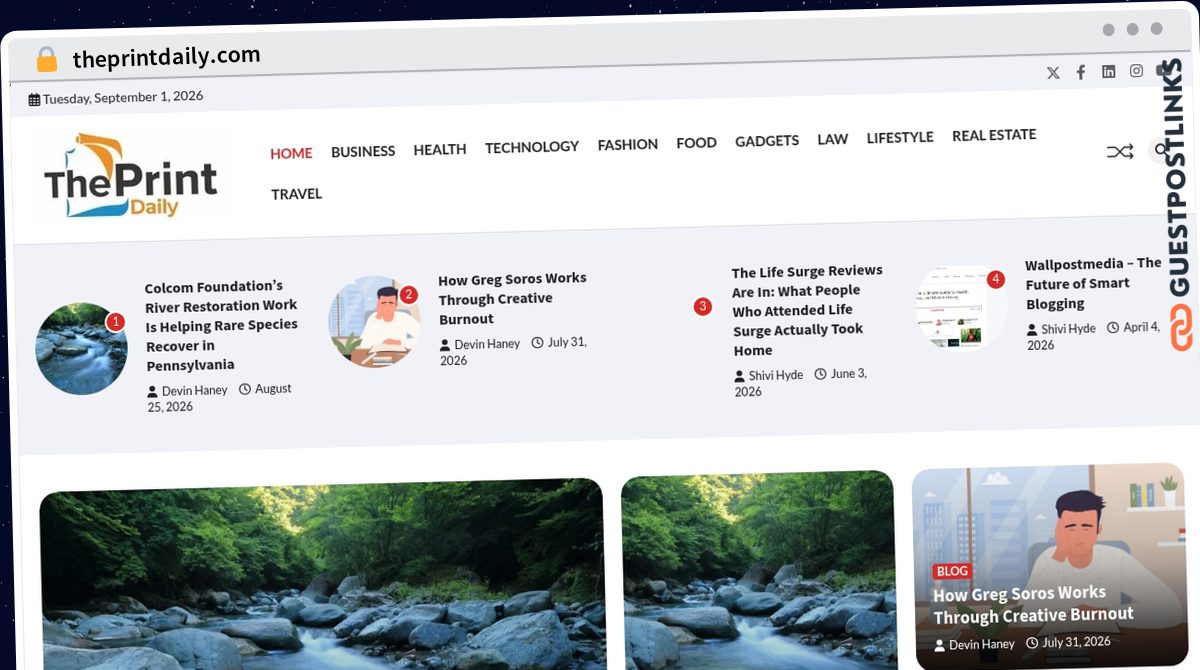The height and width of the screenshot is (670, 1200).
Task: Go to the HOME menu item
Action: point(291,153)
